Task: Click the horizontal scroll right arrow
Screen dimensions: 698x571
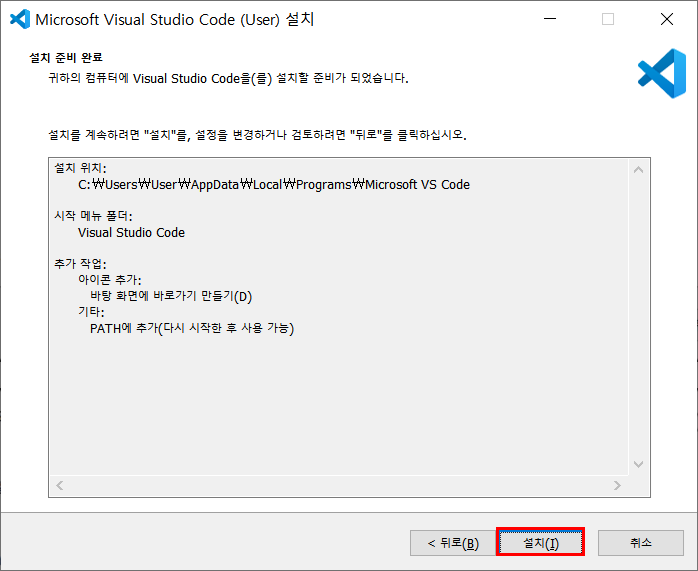Action: coord(617,485)
